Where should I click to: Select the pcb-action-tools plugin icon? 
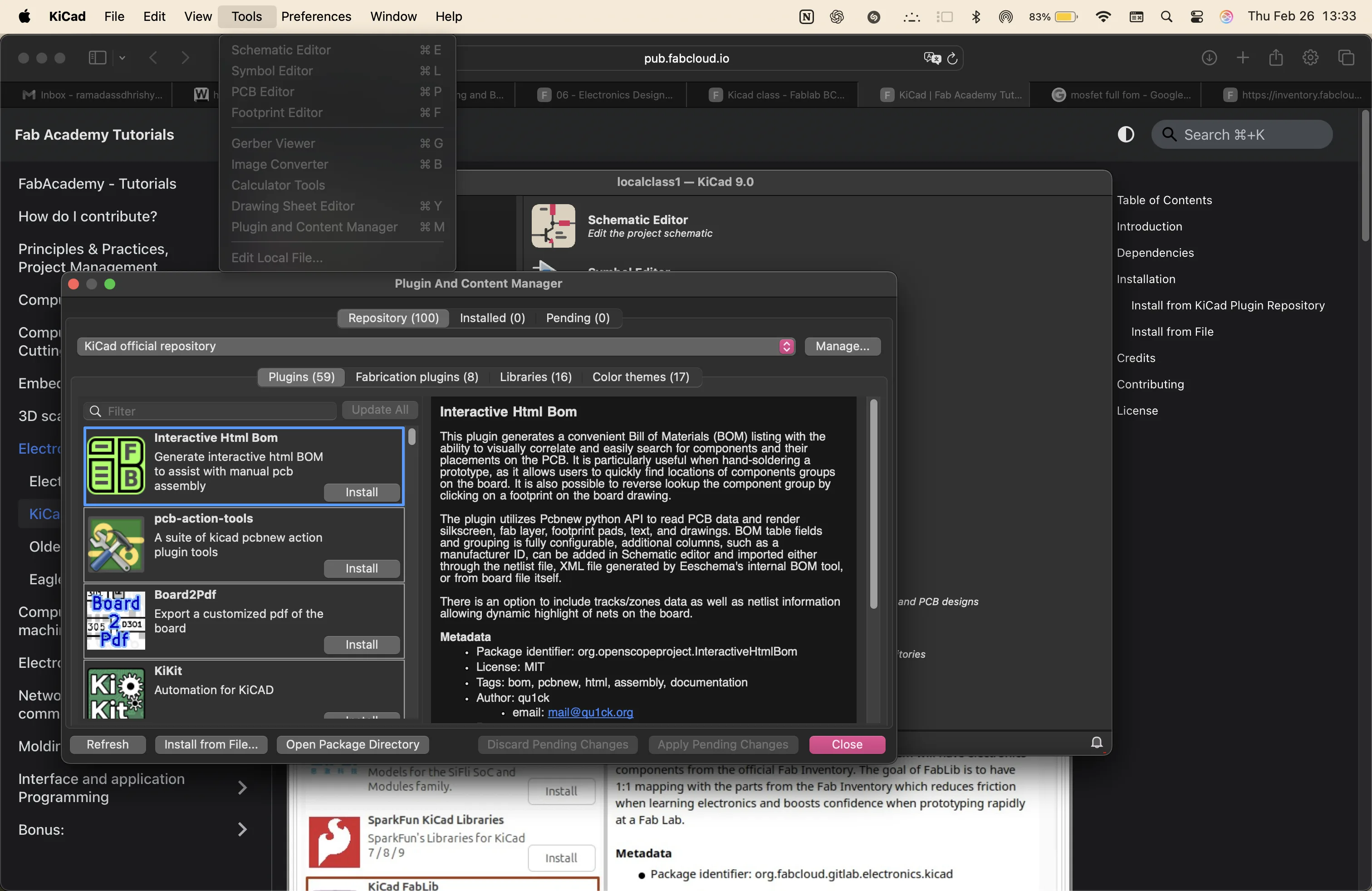coord(116,544)
